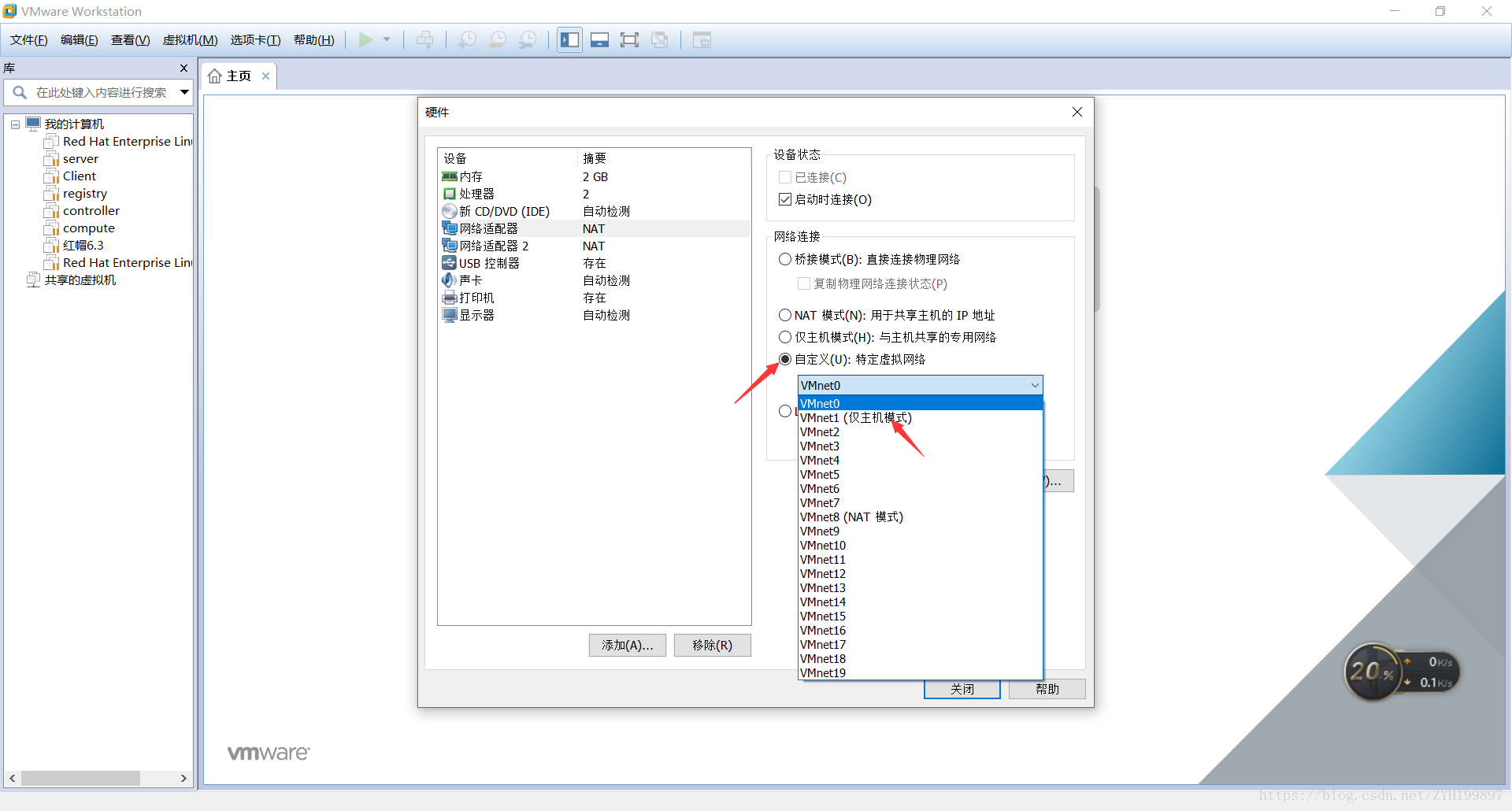Image resolution: width=1512 pixels, height=811 pixels.
Task: Toggle 复制物理网络连接状态(P) checkbox
Action: pos(804,283)
